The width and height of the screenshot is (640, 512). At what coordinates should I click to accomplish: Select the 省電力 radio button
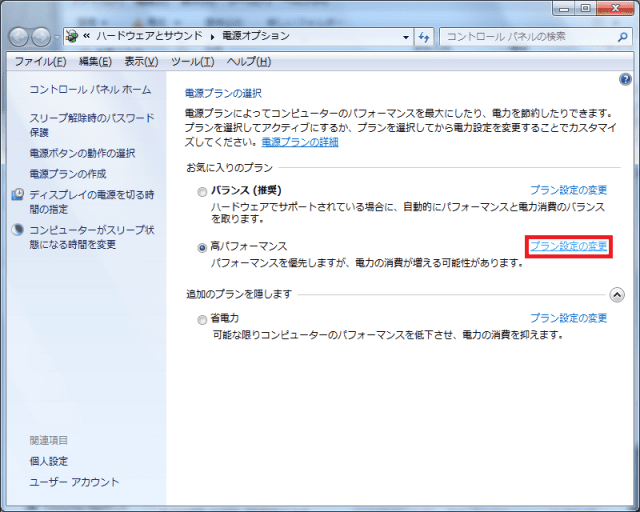[202, 319]
